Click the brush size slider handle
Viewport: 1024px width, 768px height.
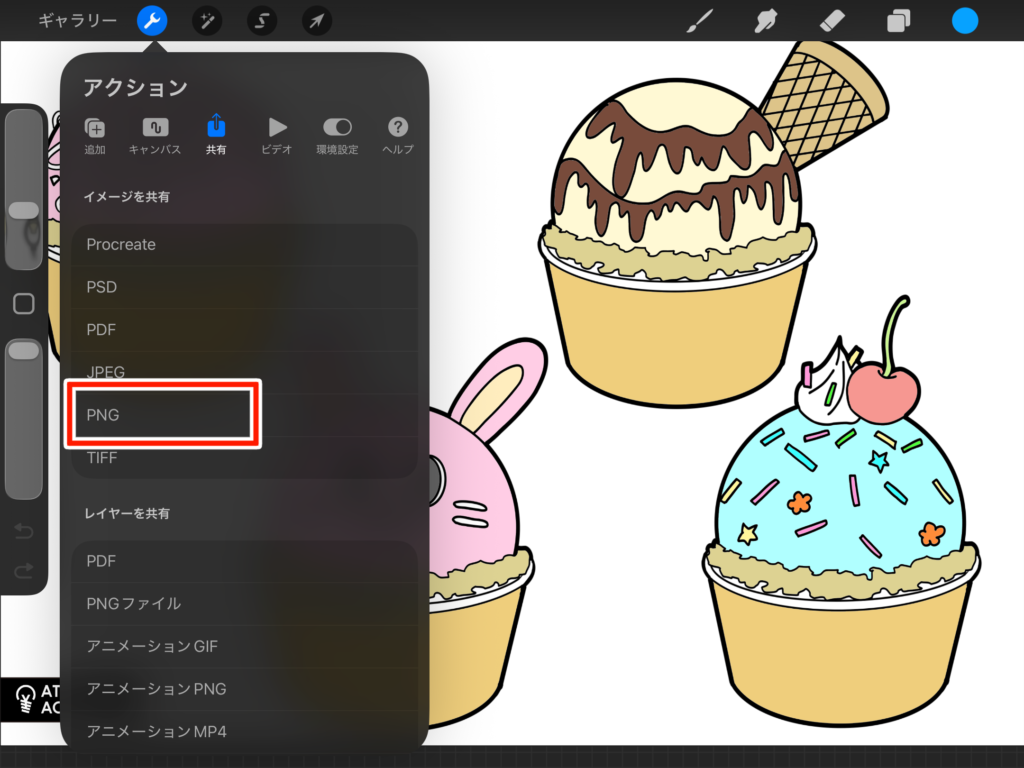(23, 210)
